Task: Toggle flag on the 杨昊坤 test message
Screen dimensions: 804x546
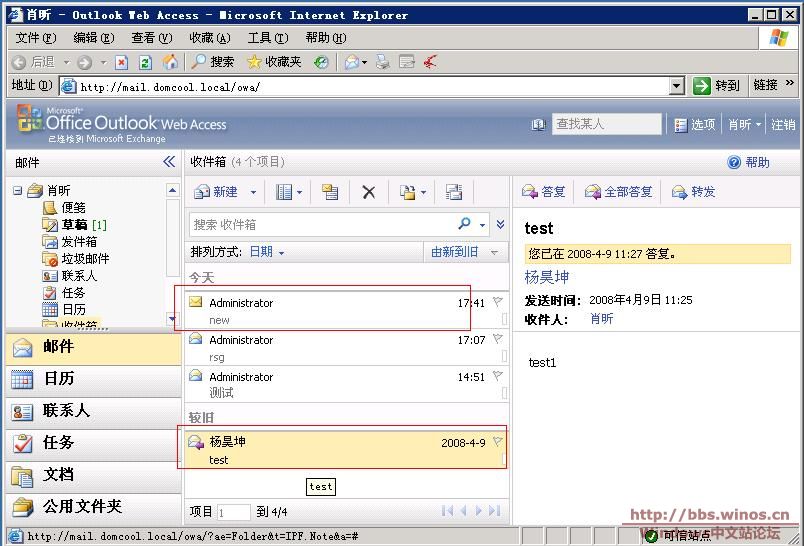Action: 498,442
